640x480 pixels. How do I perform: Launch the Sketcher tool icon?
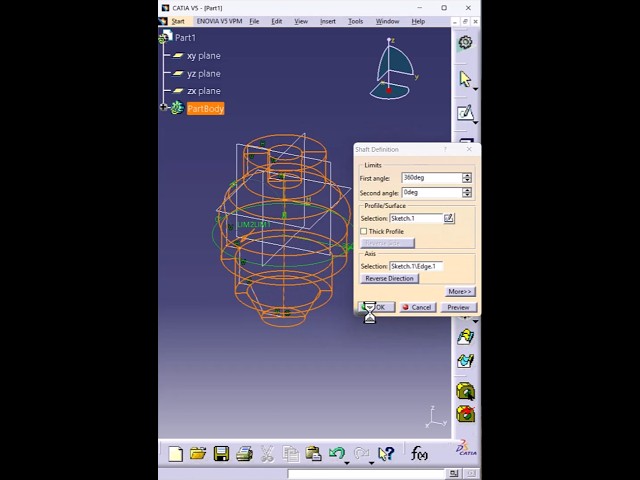pos(465,113)
